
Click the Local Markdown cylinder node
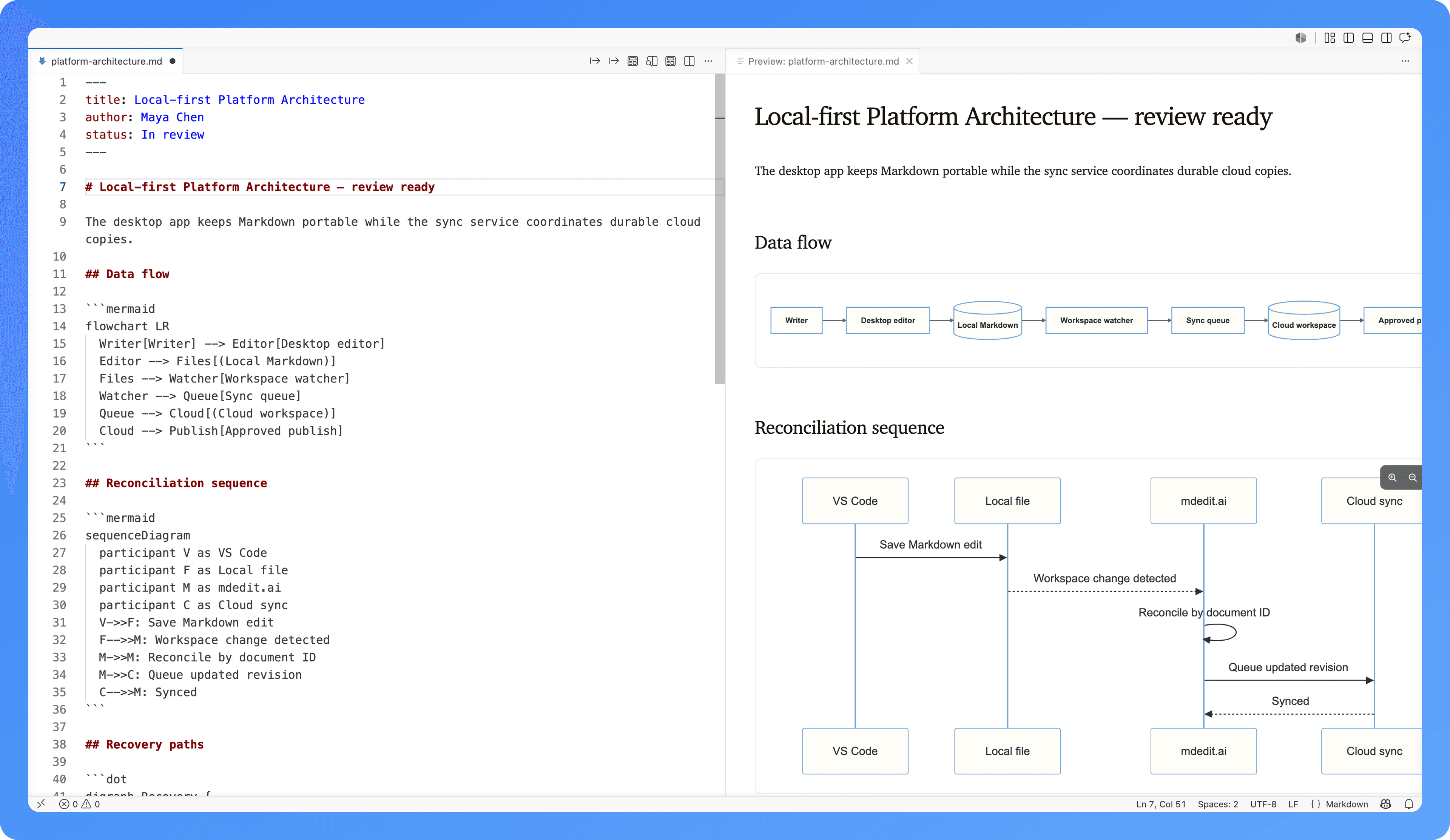(988, 321)
